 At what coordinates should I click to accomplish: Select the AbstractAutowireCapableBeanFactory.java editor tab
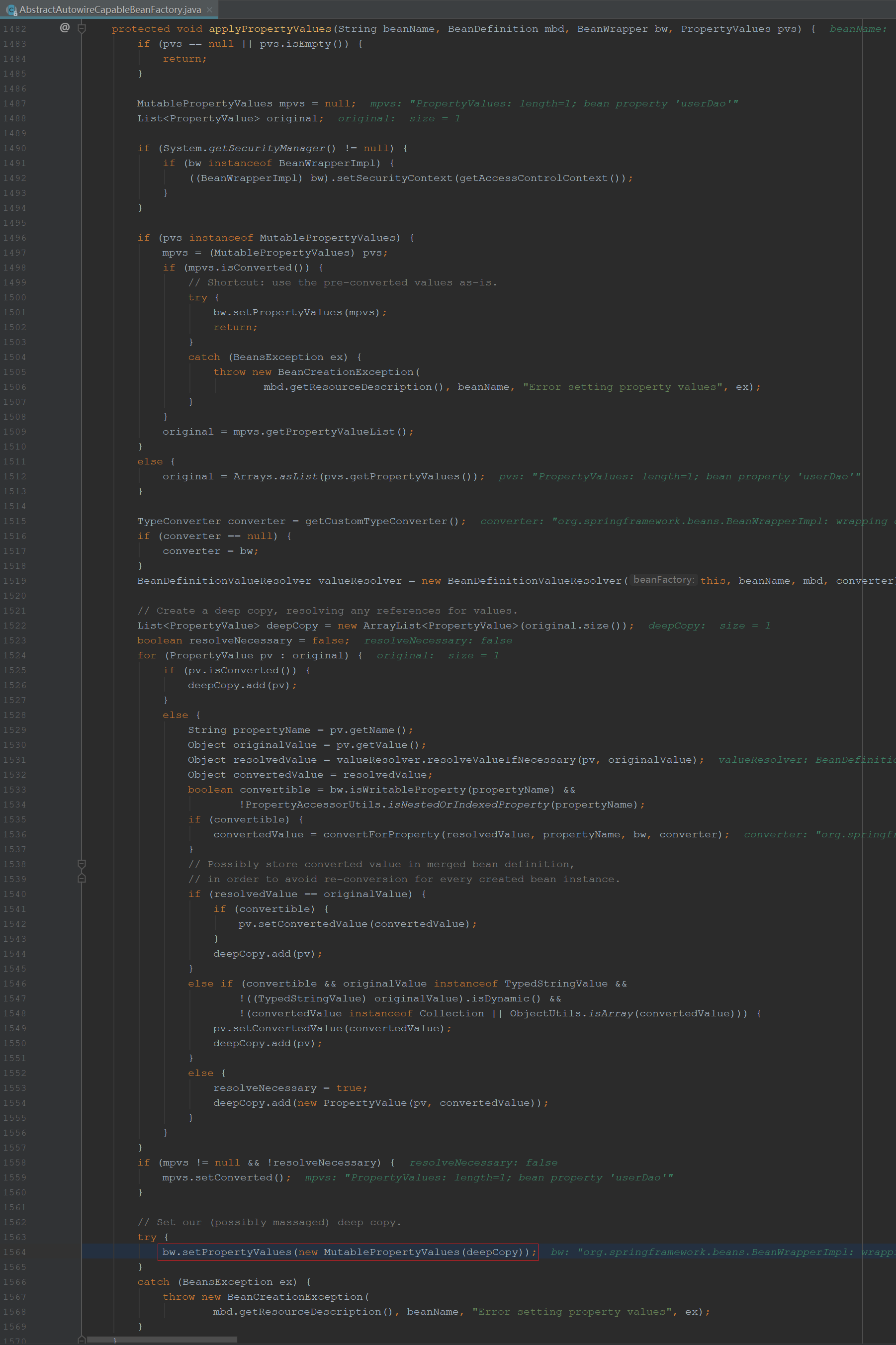tap(108, 9)
